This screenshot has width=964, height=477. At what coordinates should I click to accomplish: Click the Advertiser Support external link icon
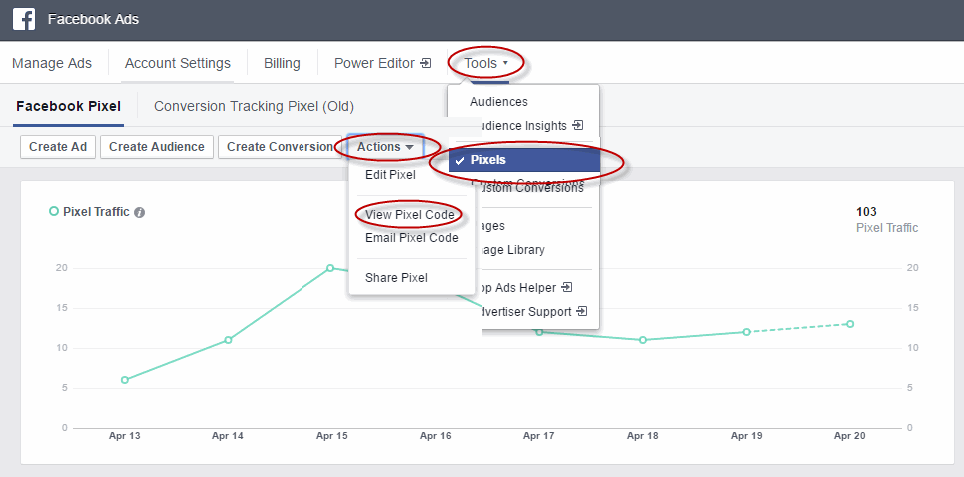[582, 312]
